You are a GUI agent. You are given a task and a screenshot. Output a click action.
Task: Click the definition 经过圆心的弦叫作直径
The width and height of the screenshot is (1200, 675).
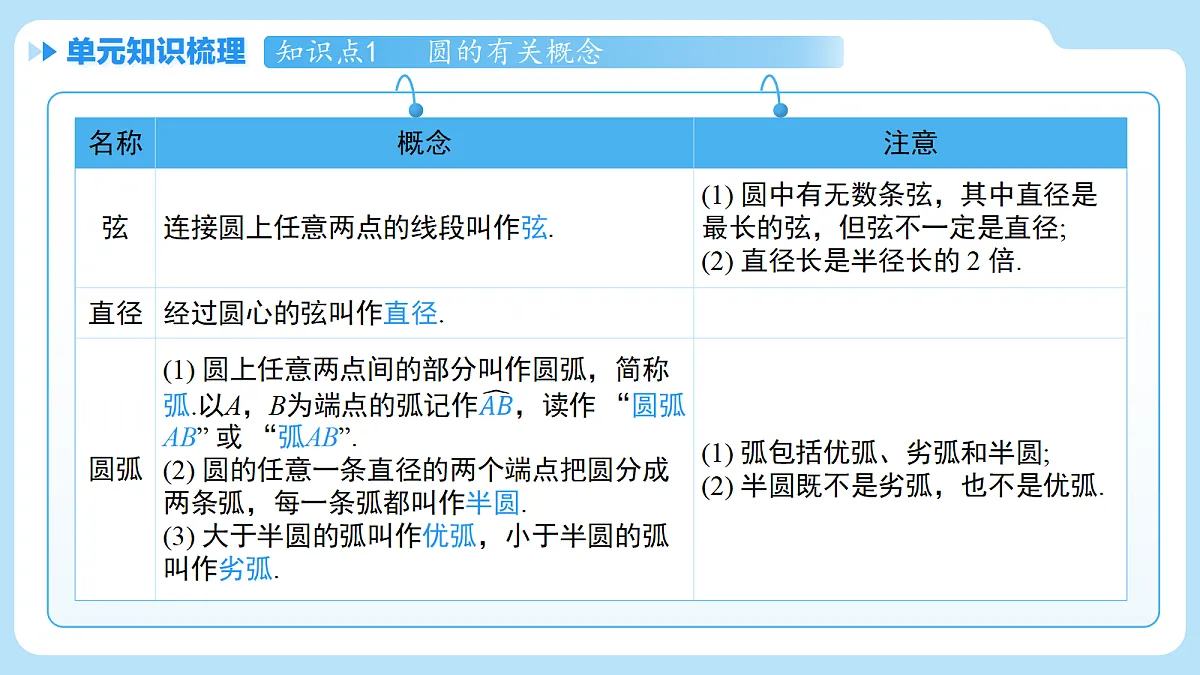pyautogui.click(x=303, y=313)
